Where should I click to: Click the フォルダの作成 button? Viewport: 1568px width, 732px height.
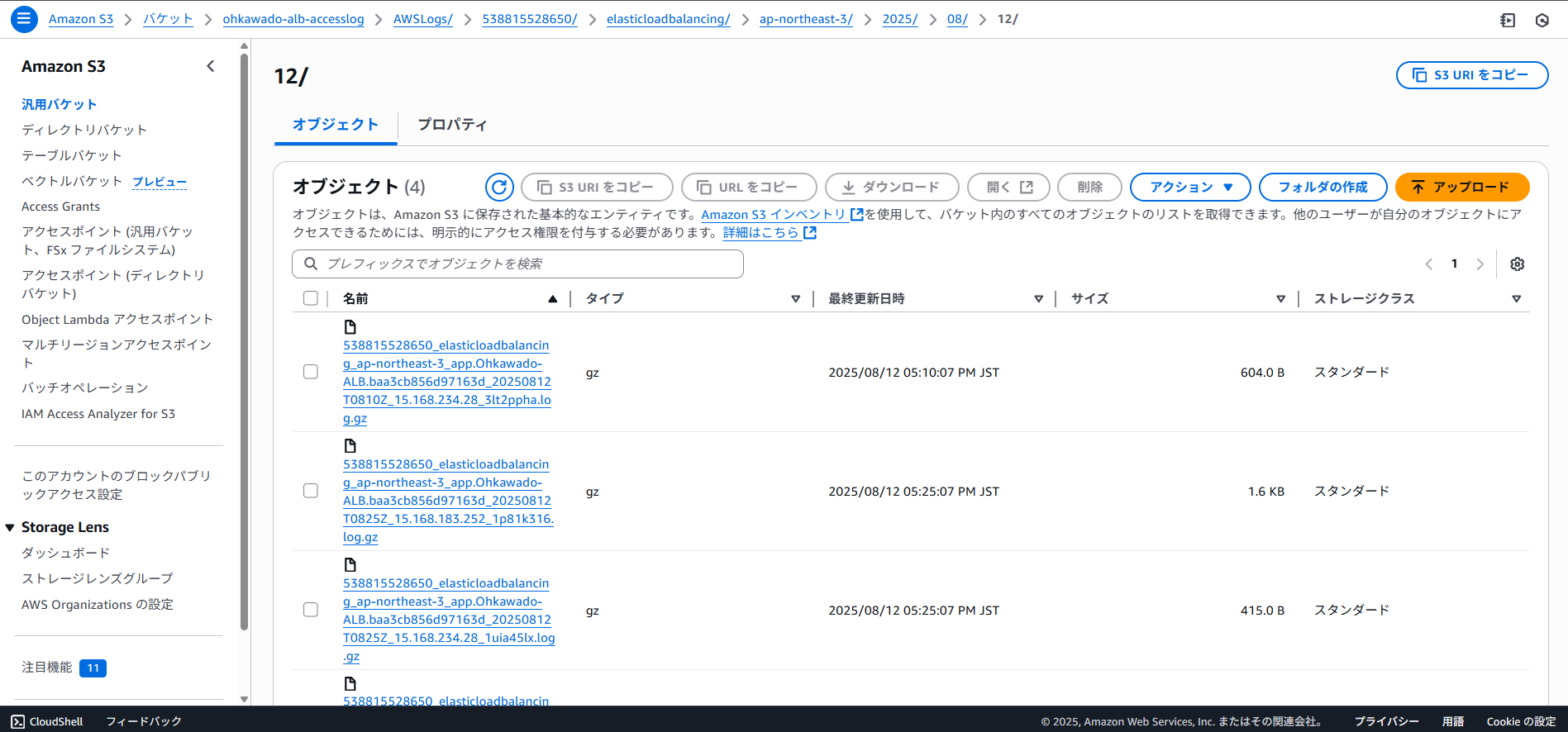[x=1323, y=187]
